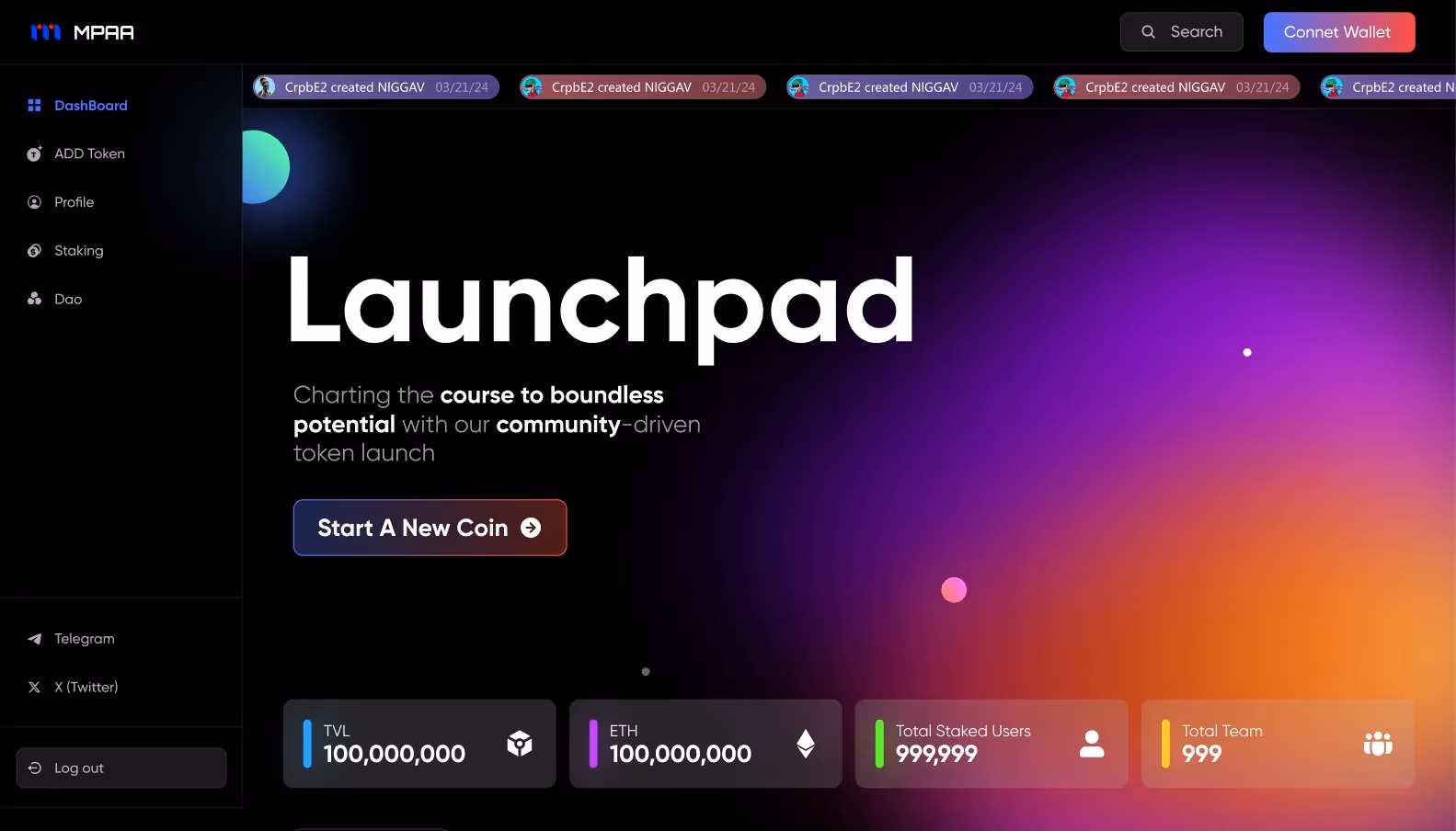
Task: Click Start A New Coin button
Action: (430, 528)
